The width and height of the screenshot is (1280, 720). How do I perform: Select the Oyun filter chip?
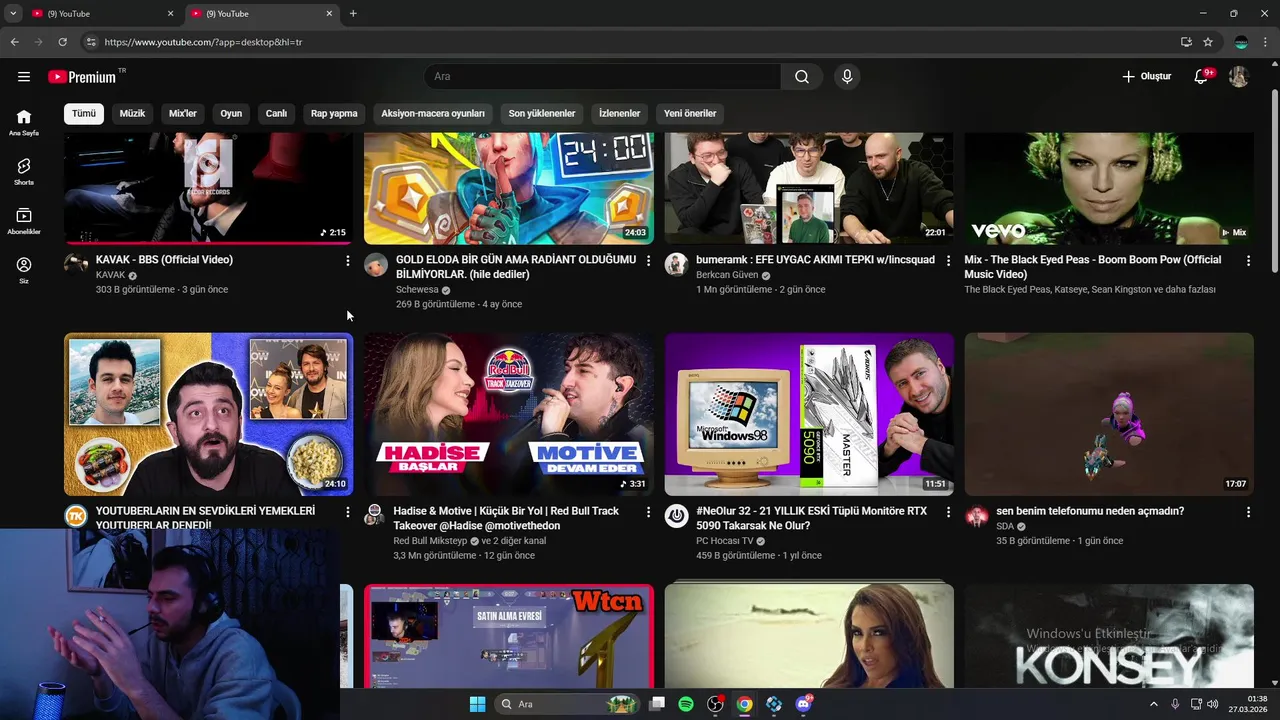(231, 113)
